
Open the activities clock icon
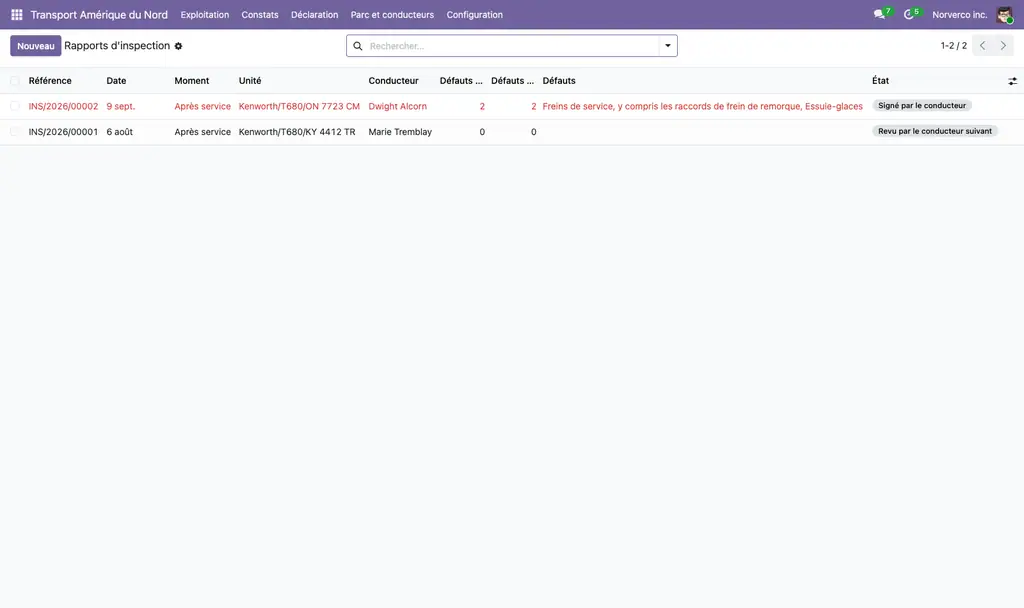point(908,14)
